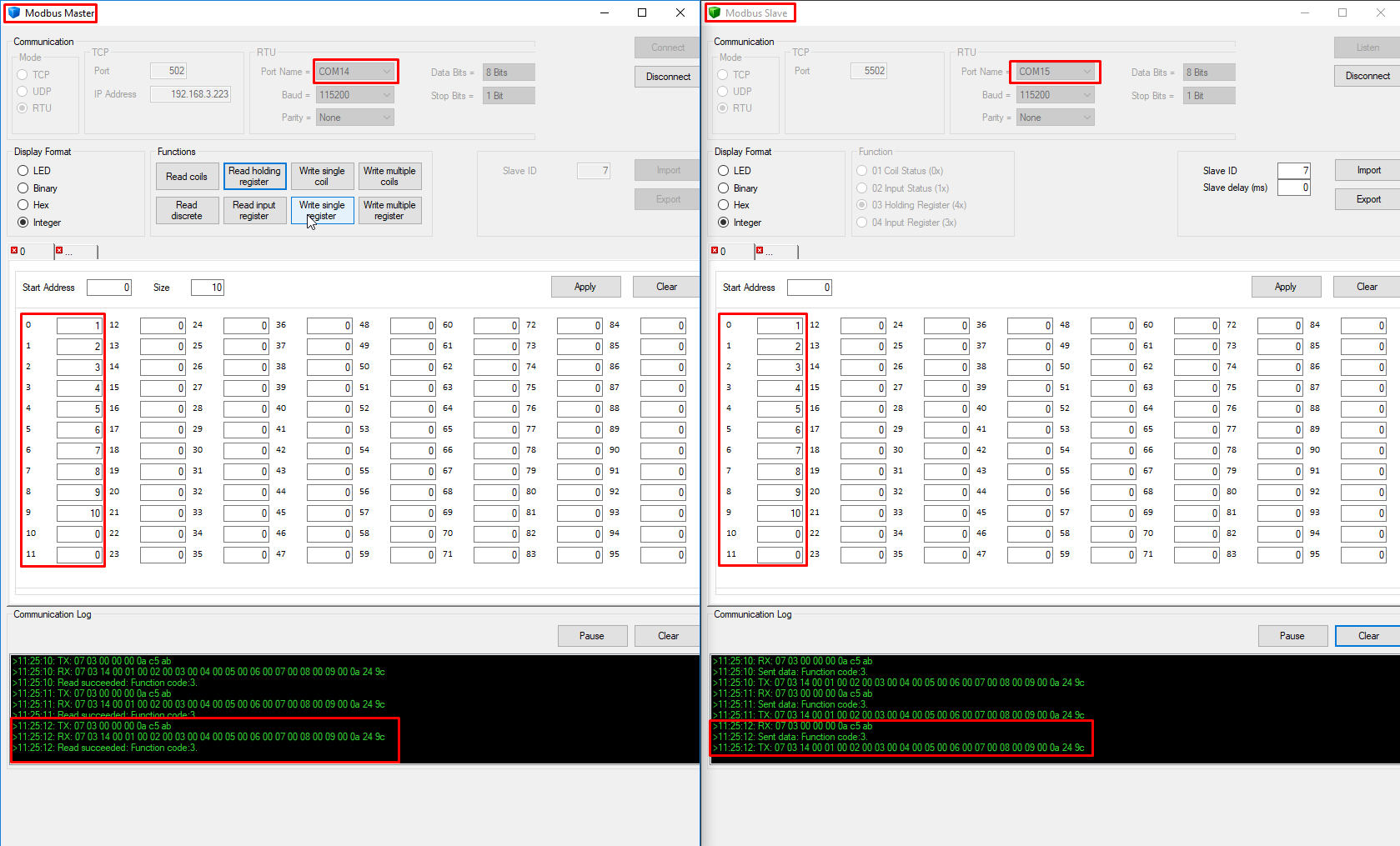Click Disconnect in Modbus Slave
This screenshot has height=846, width=1400.
click(x=1367, y=76)
